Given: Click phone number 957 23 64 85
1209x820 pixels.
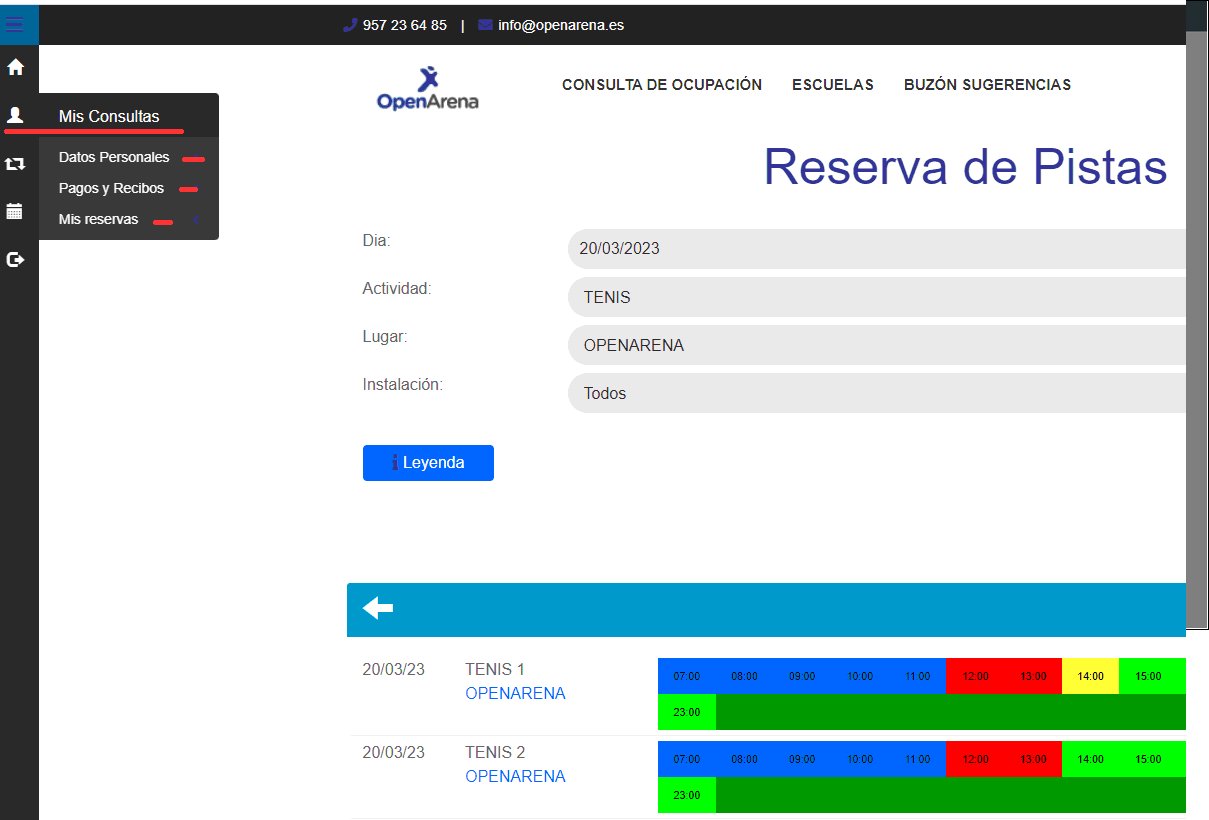Looking at the screenshot, I should click(x=405, y=25).
